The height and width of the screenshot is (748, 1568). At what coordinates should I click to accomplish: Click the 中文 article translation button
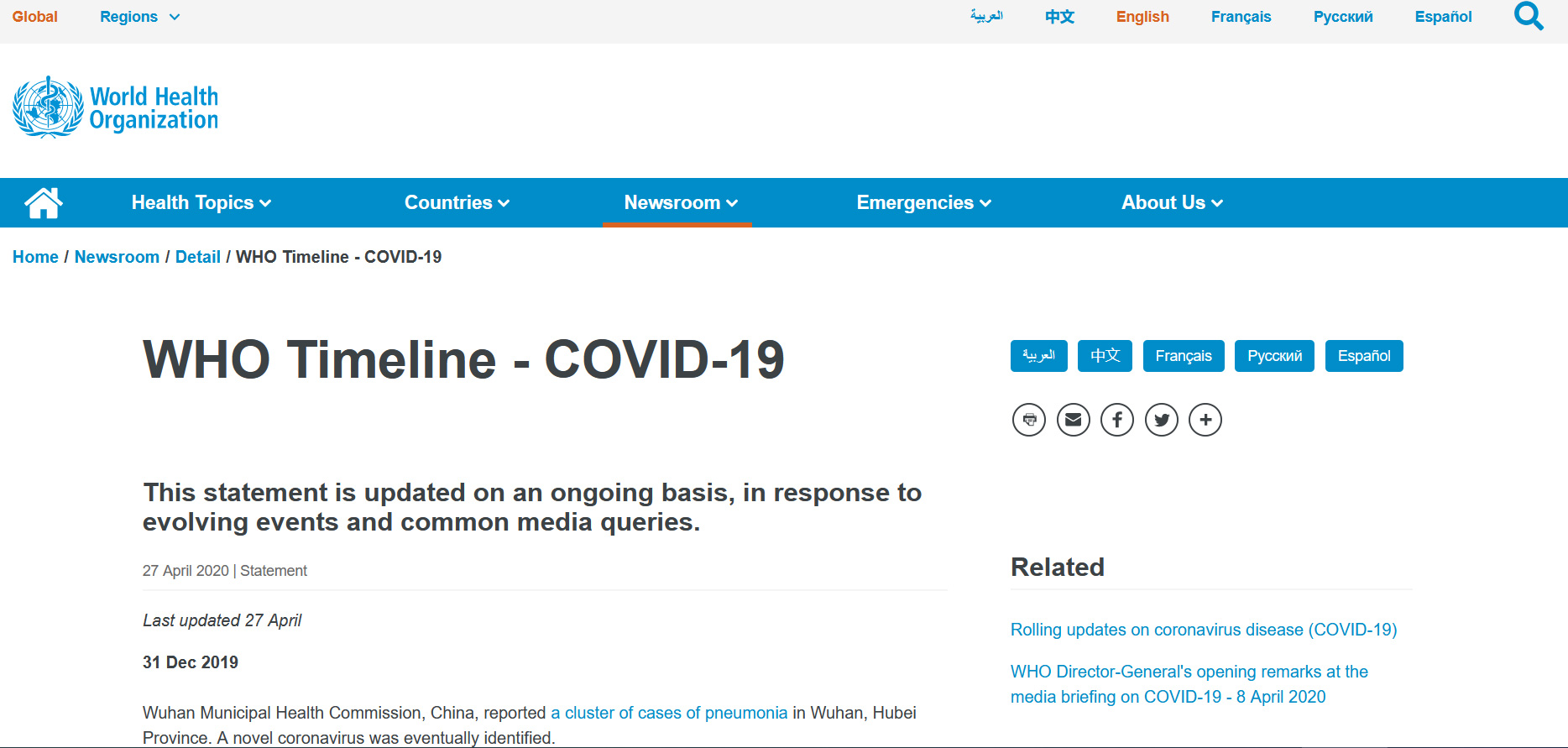pos(1105,356)
